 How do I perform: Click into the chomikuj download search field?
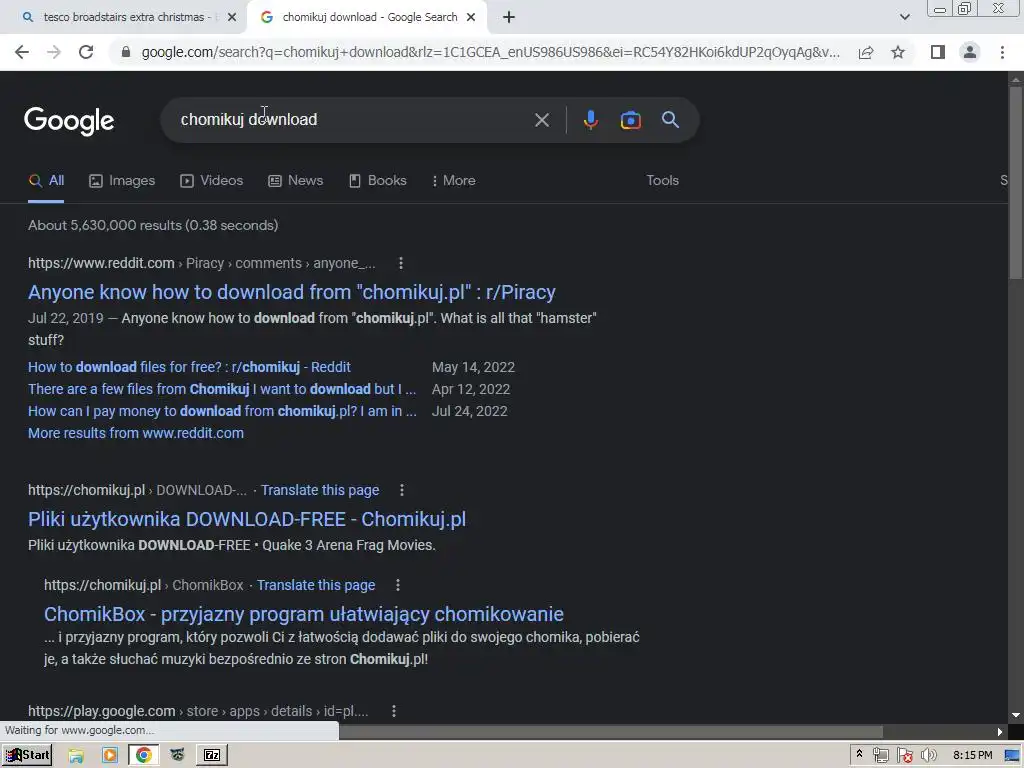[x=353, y=120]
